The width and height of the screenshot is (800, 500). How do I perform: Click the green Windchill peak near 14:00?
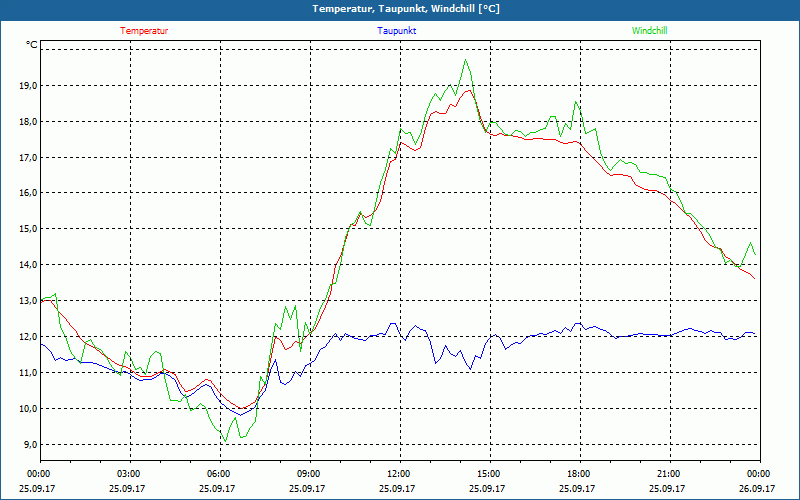pos(465,60)
